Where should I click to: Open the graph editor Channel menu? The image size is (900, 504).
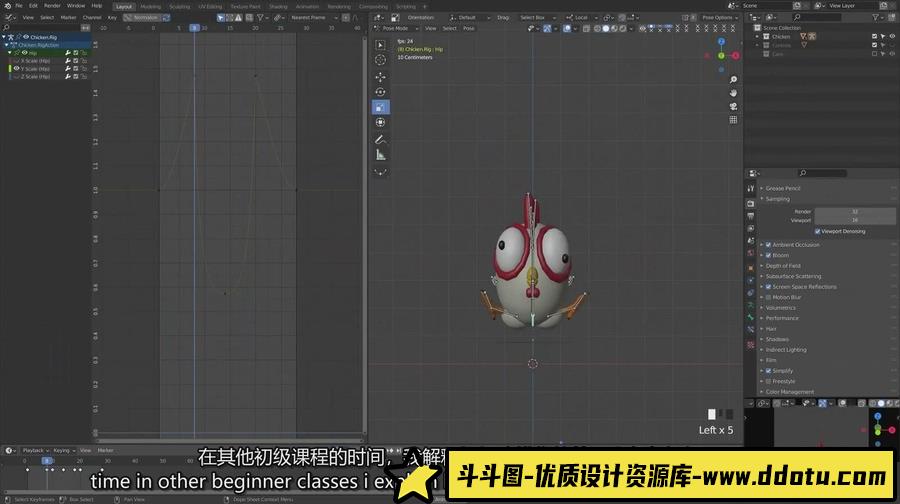point(92,18)
